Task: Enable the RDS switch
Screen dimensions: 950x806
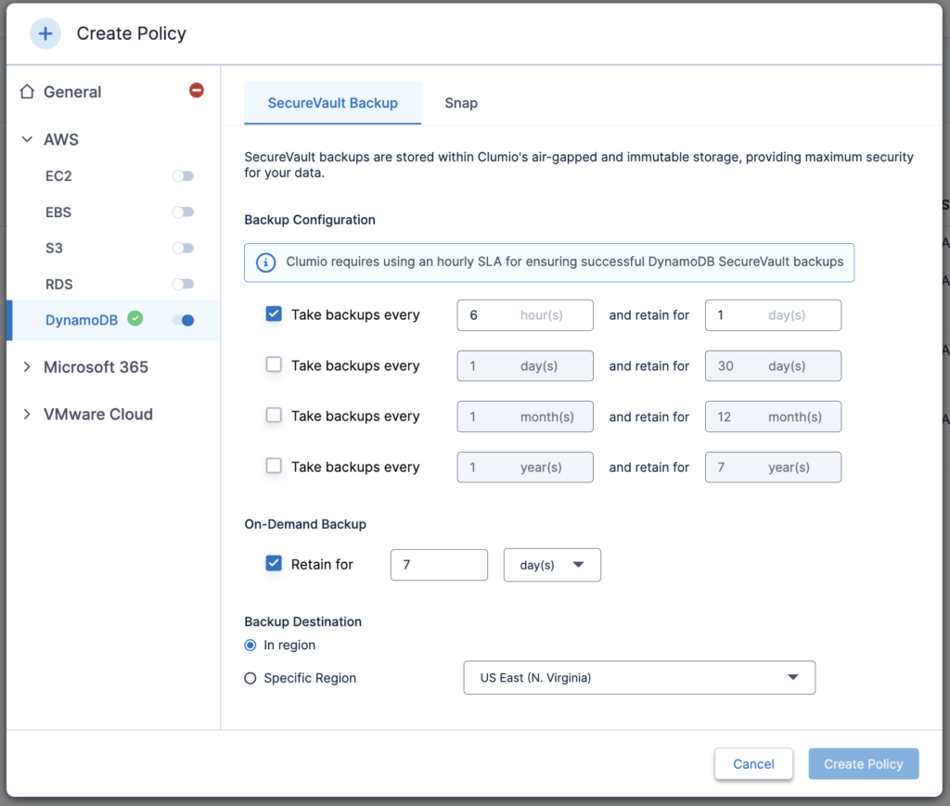Action: click(x=183, y=284)
